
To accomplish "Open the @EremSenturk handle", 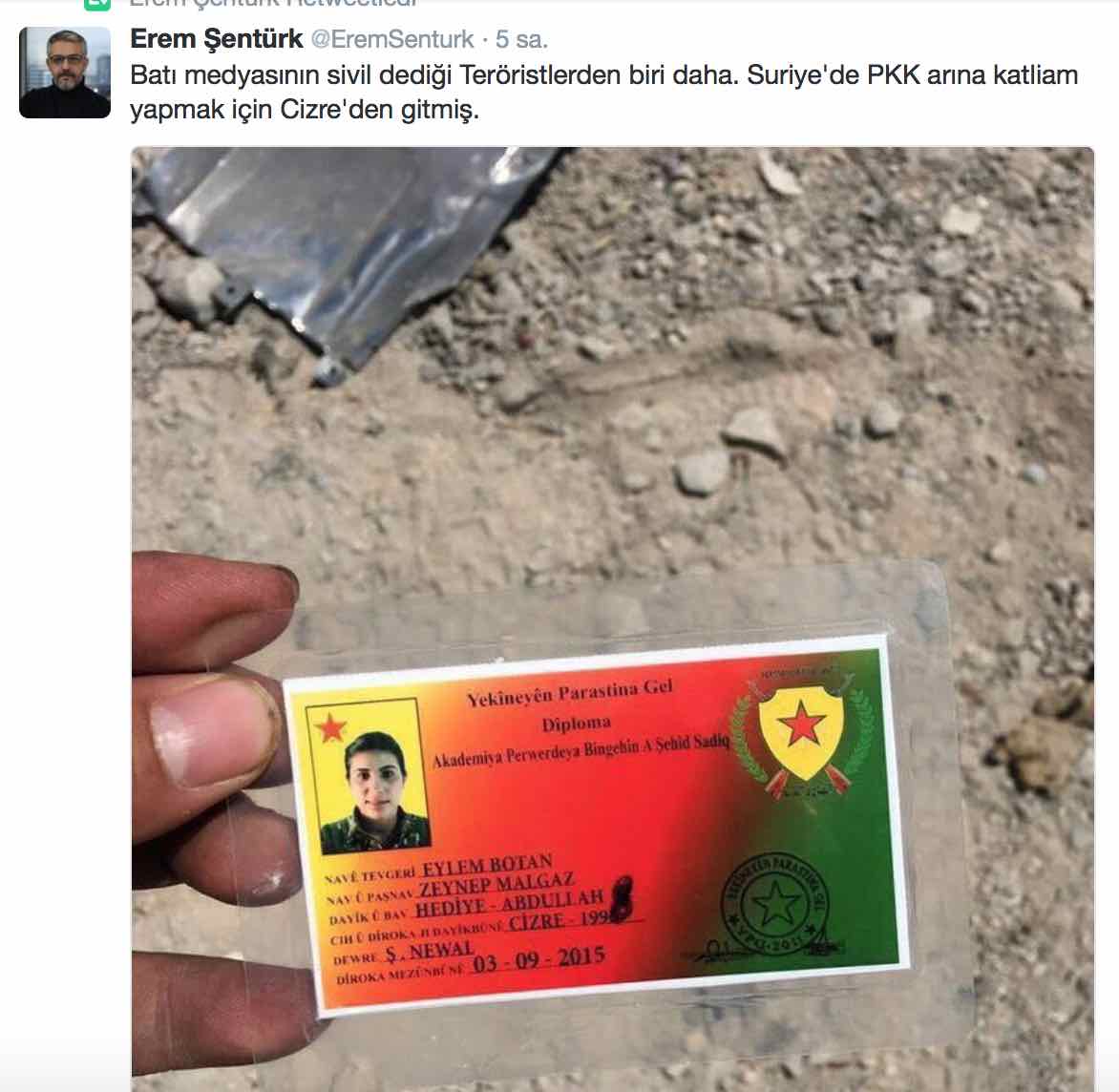I will point(391,39).
